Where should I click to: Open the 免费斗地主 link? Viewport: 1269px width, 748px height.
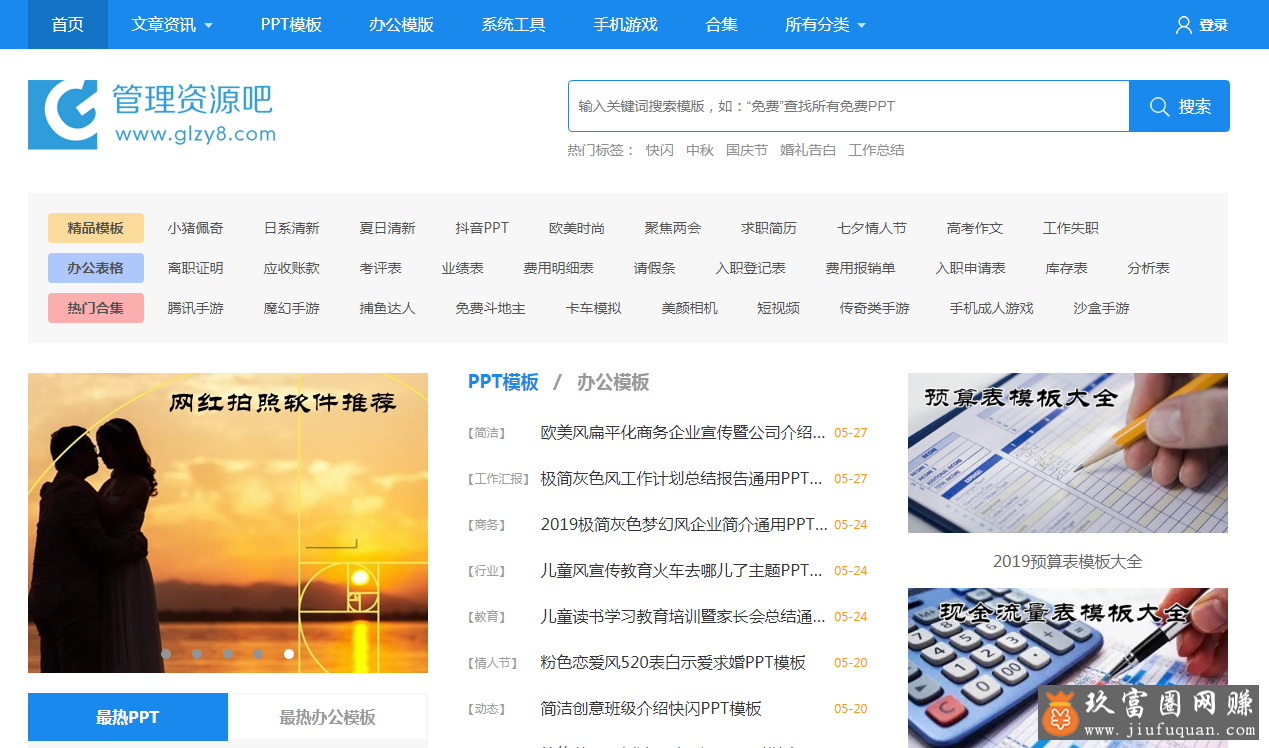tap(490, 308)
